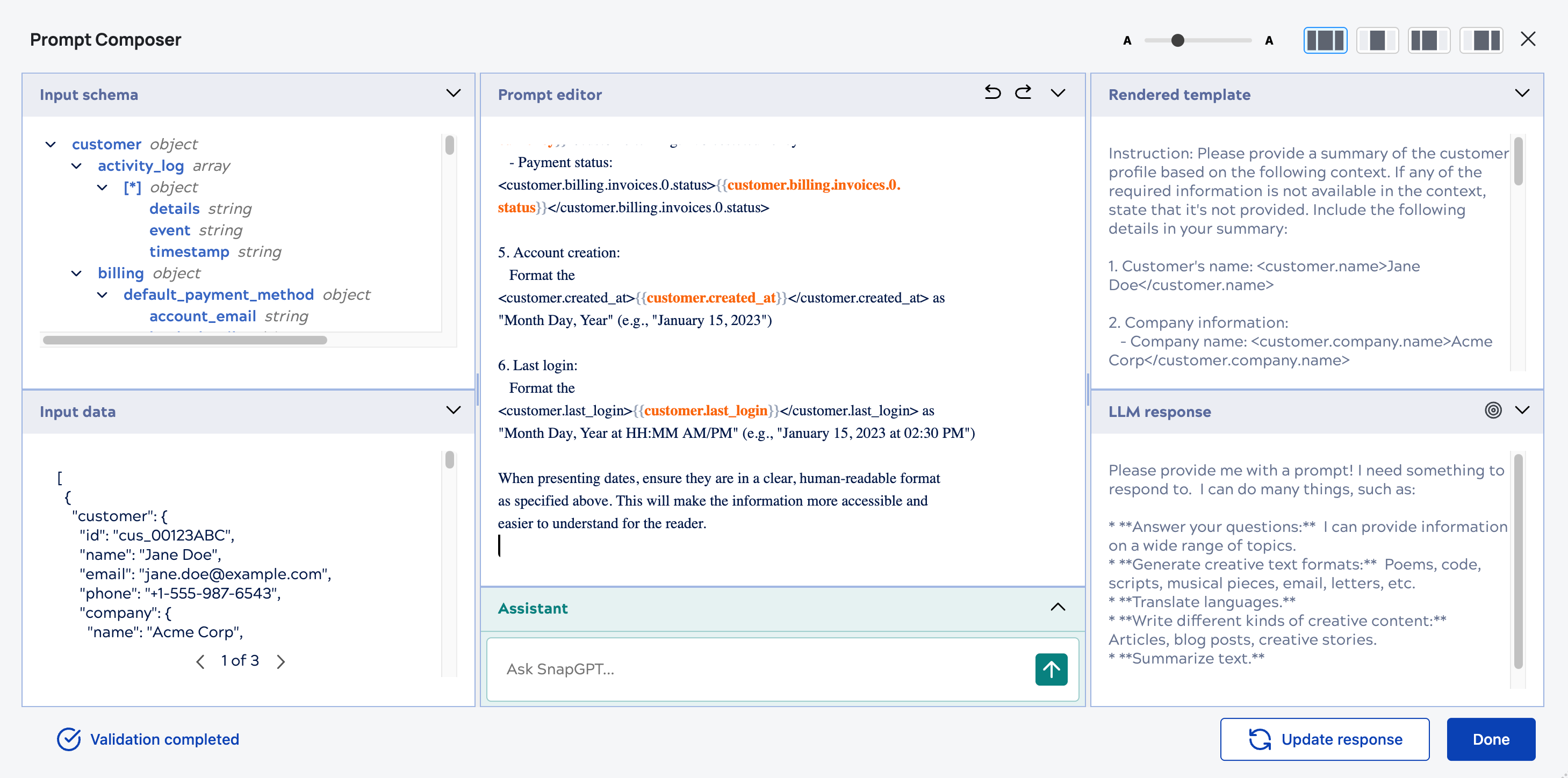Send message with green arrow button
This screenshot has width=1568, height=778.
1051,669
